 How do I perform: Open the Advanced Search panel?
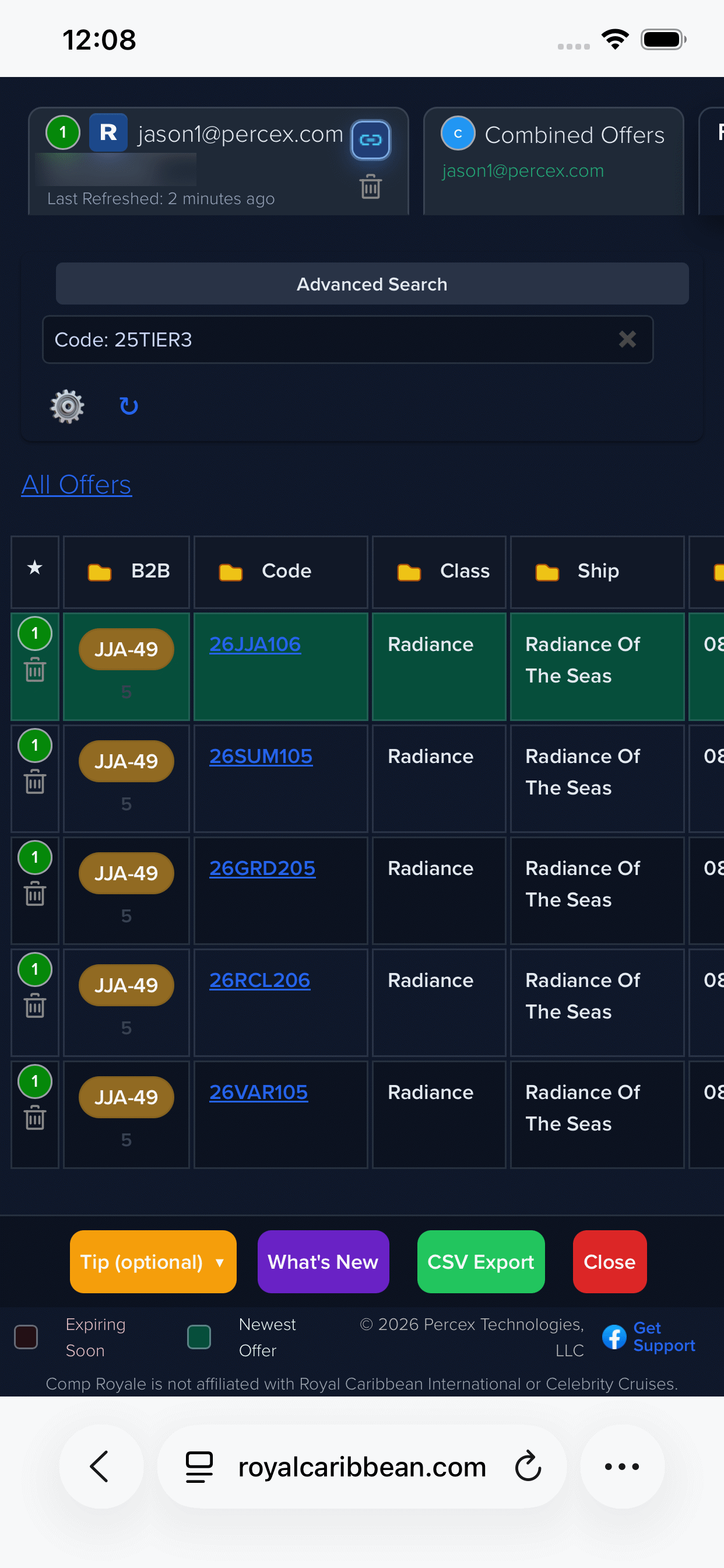pyautogui.click(x=372, y=283)
